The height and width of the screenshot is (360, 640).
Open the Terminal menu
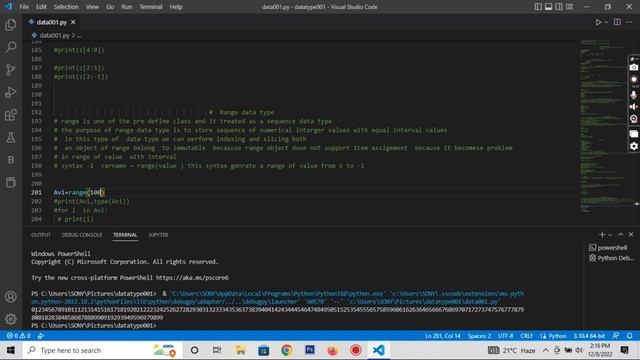151,7
